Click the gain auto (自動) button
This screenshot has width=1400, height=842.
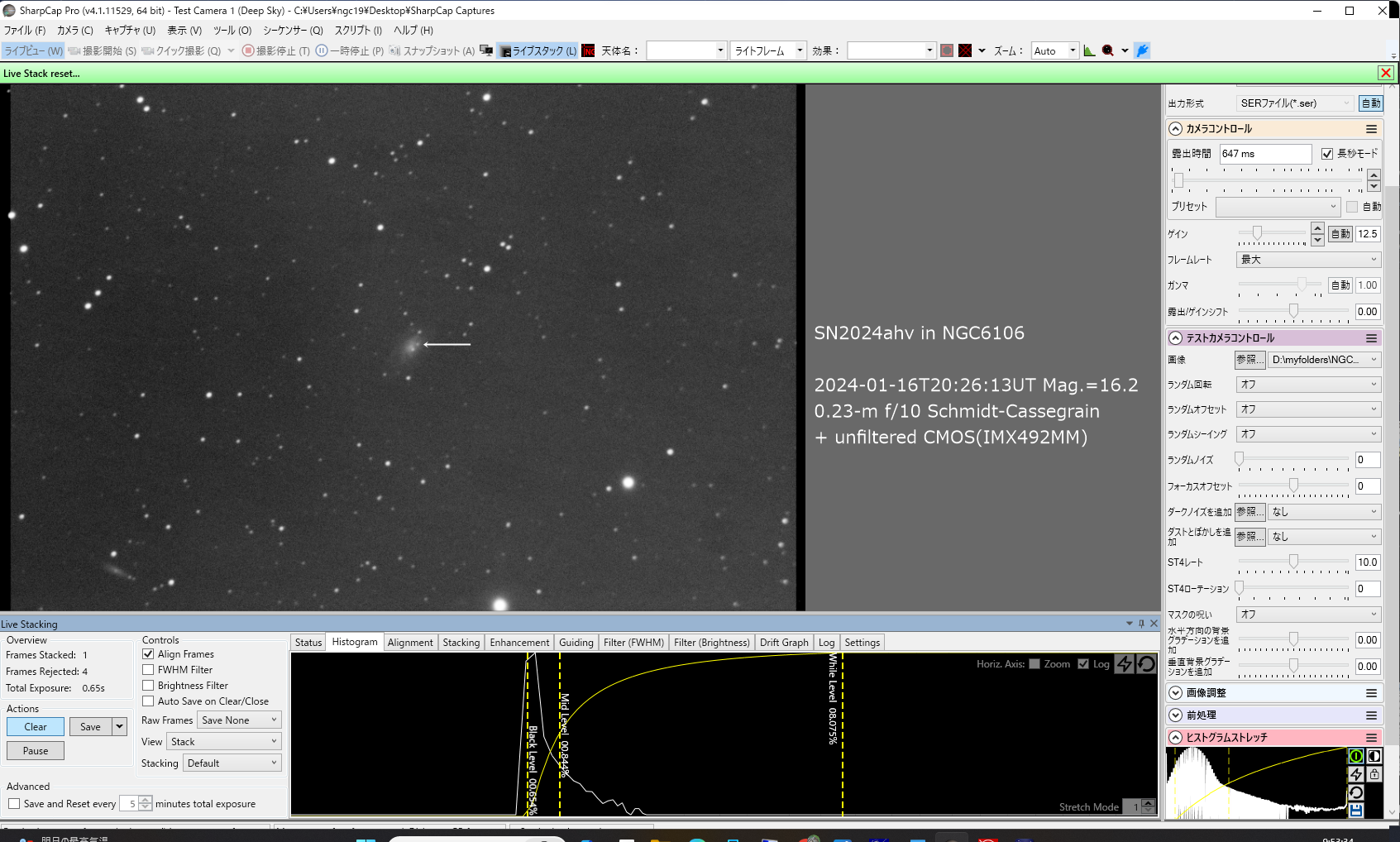[x=1340, y=234]
